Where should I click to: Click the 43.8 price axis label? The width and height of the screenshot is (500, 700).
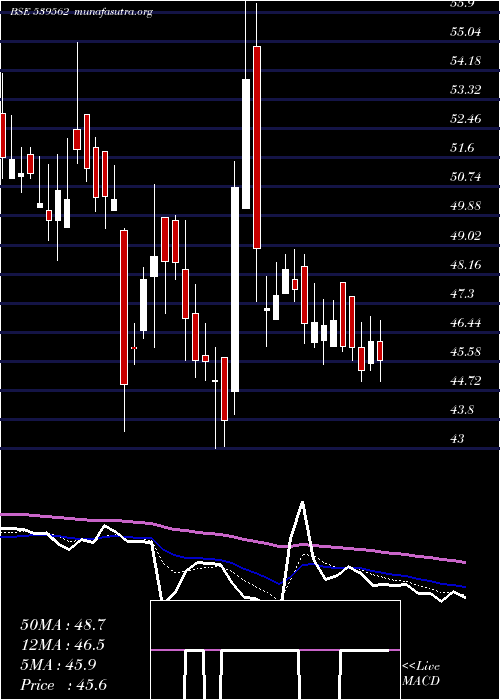(x=462, y=409)
